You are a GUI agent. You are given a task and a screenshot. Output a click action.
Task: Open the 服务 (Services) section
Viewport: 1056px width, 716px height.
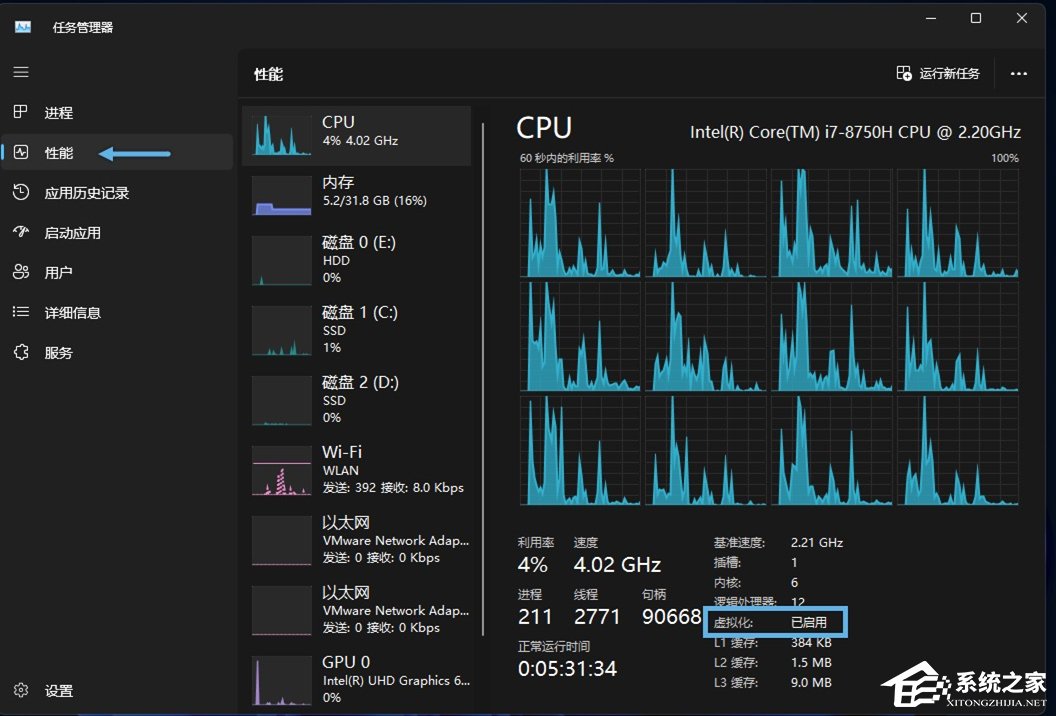point(58,352)
